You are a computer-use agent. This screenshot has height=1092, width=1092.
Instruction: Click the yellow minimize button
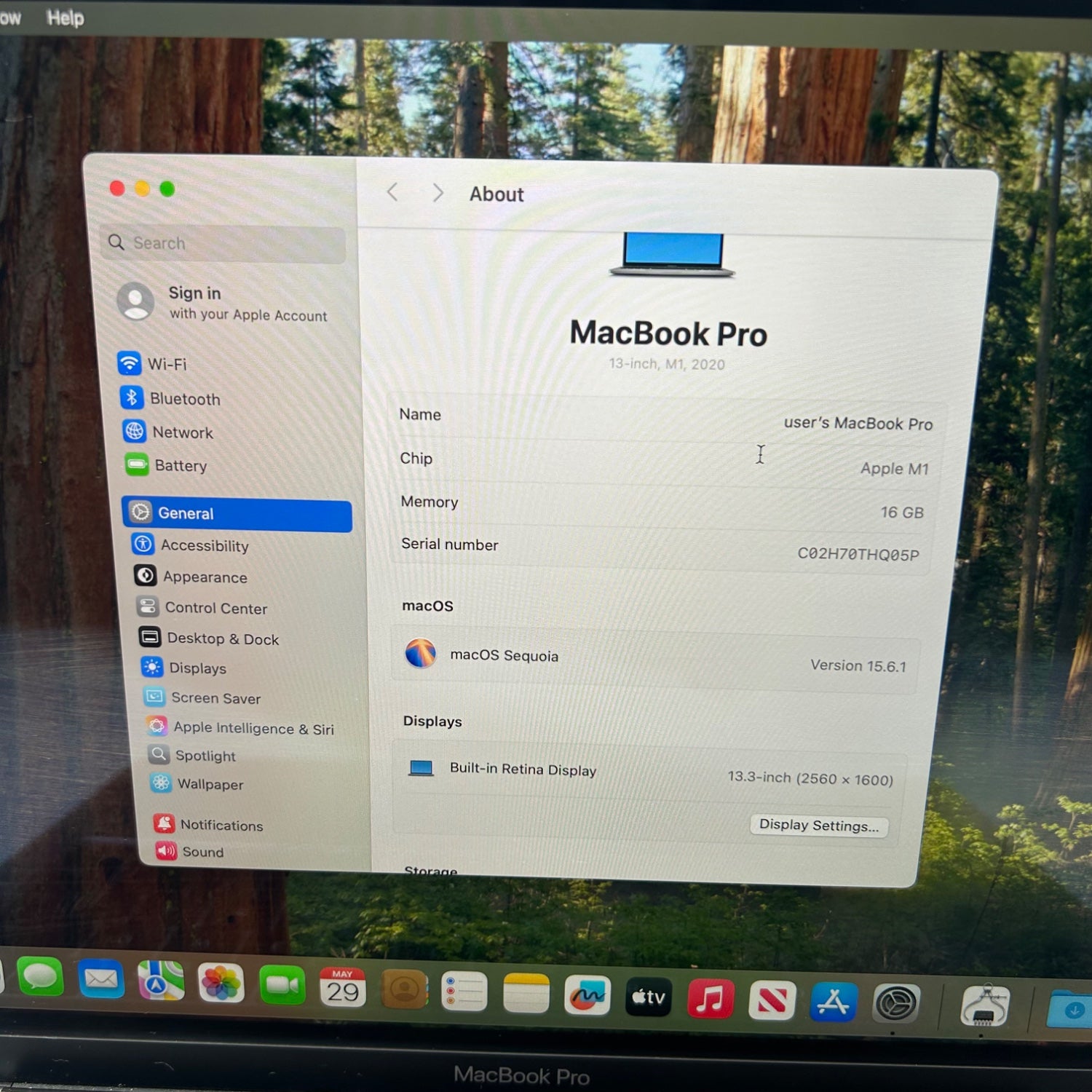click(142, 189)
